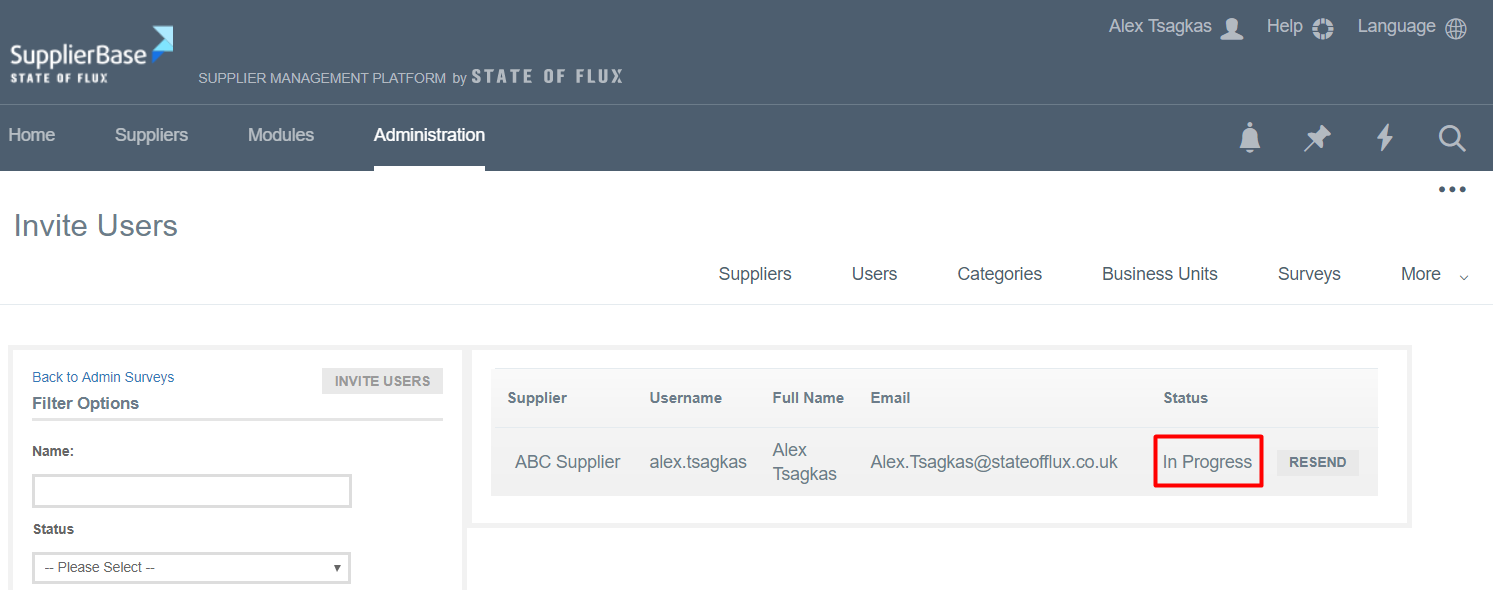The image size is (1493, 590).
Task: Go to the Home menu
Action: 32,135
